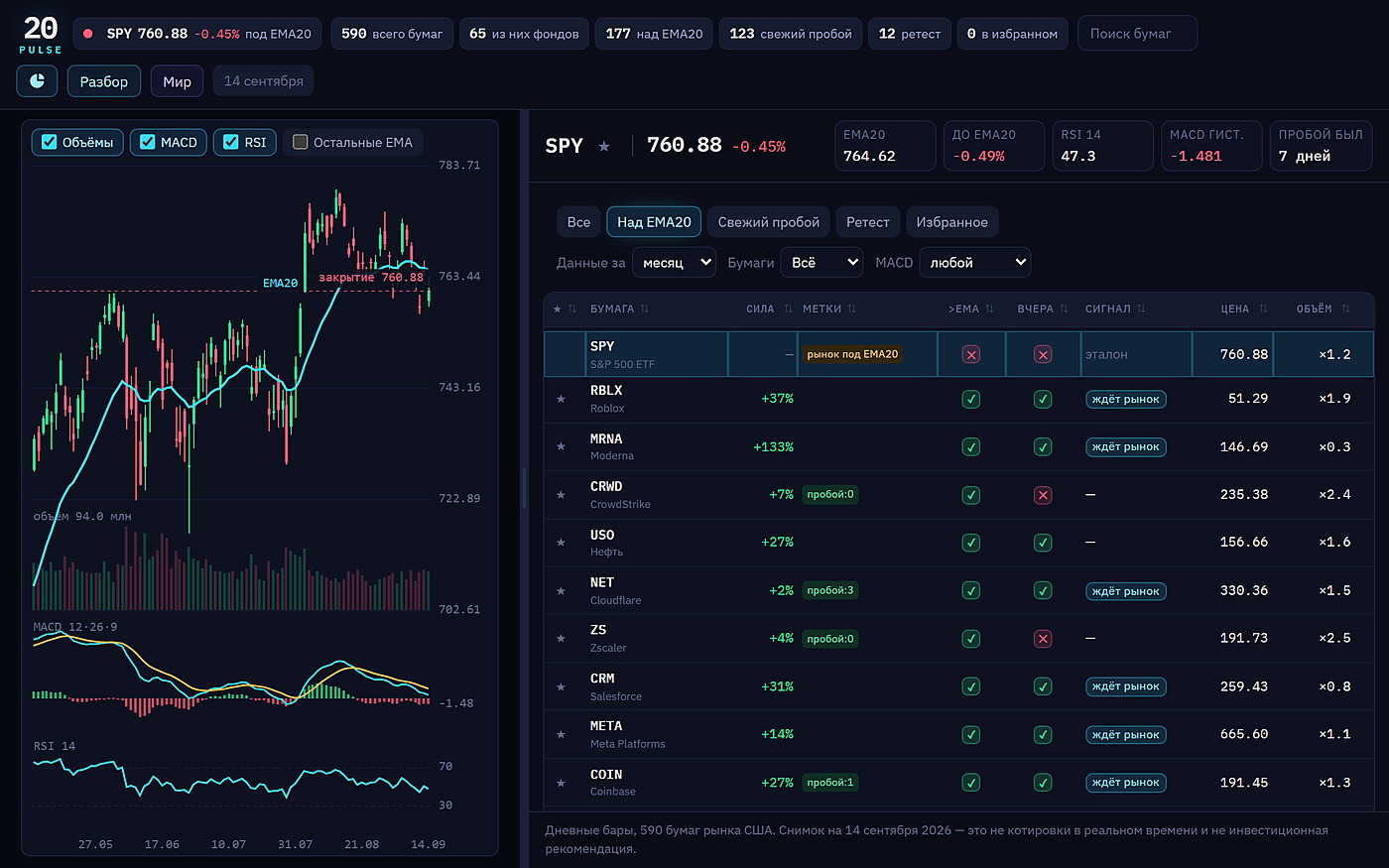Image resolution: width=1389 pixels, height=868 pixels.
Task: Select the Свежий пробой tab
Action: [x=769, y=222]
